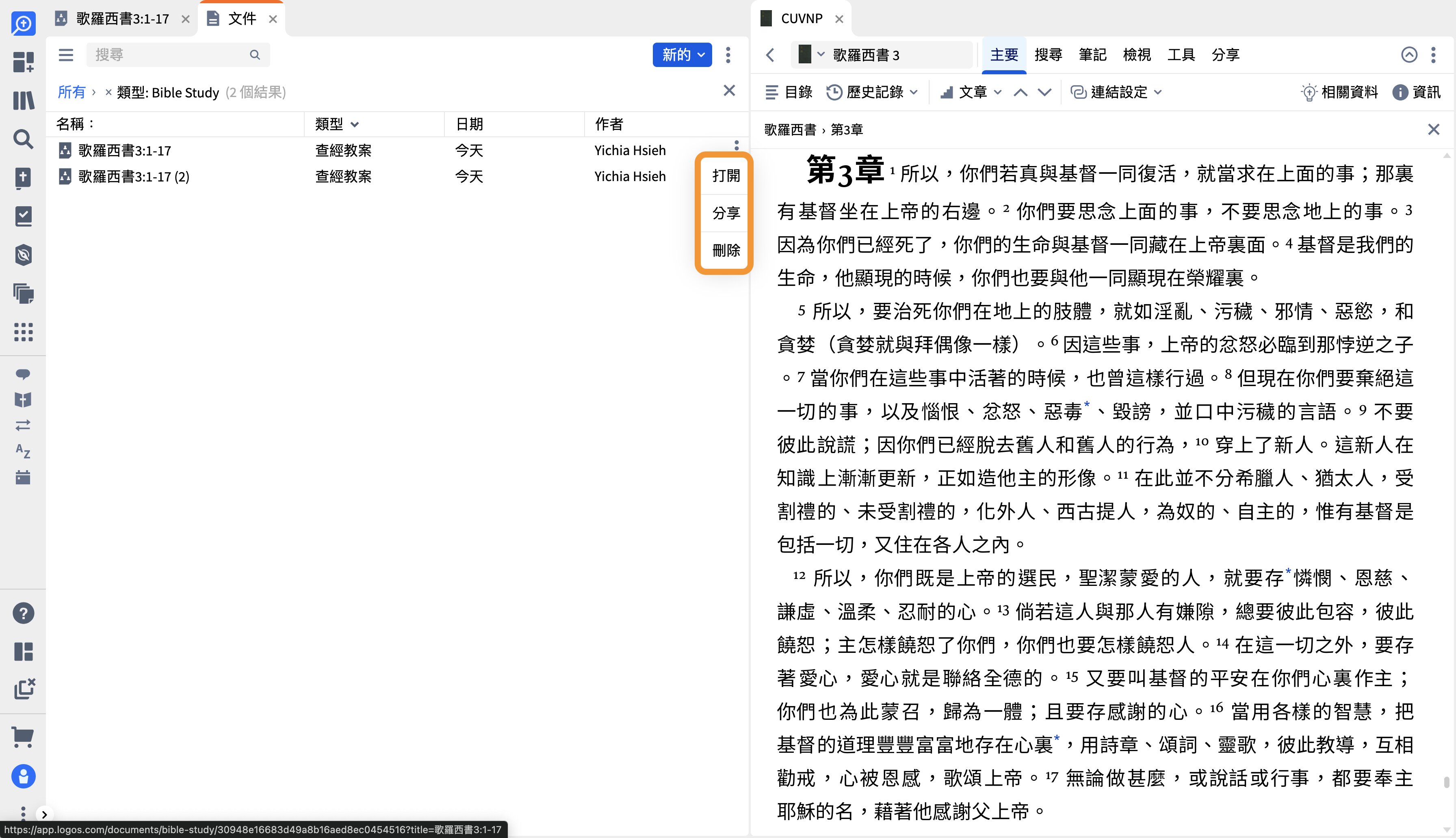This screenshot has height=838, width=1456.
Task: Choose 刪除 in the context menu
Action: coord(726,251)
